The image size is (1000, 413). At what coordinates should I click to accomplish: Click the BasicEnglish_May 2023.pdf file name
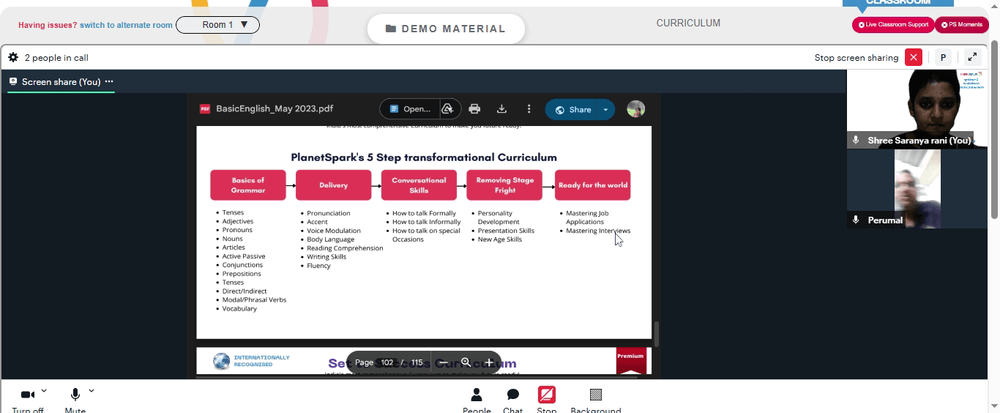coord(274,109)
